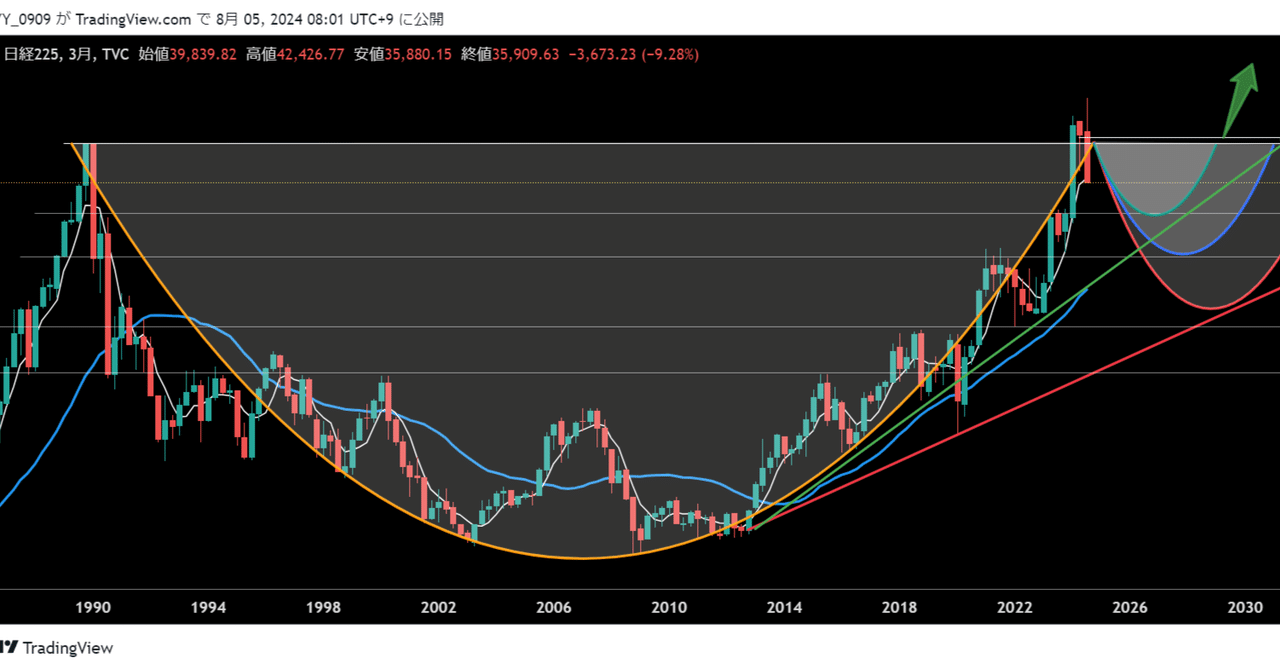Click the 2002 label on time axis
This screenshot has height=670, width=1280.
pyautogui.click(x=438, y=607)
